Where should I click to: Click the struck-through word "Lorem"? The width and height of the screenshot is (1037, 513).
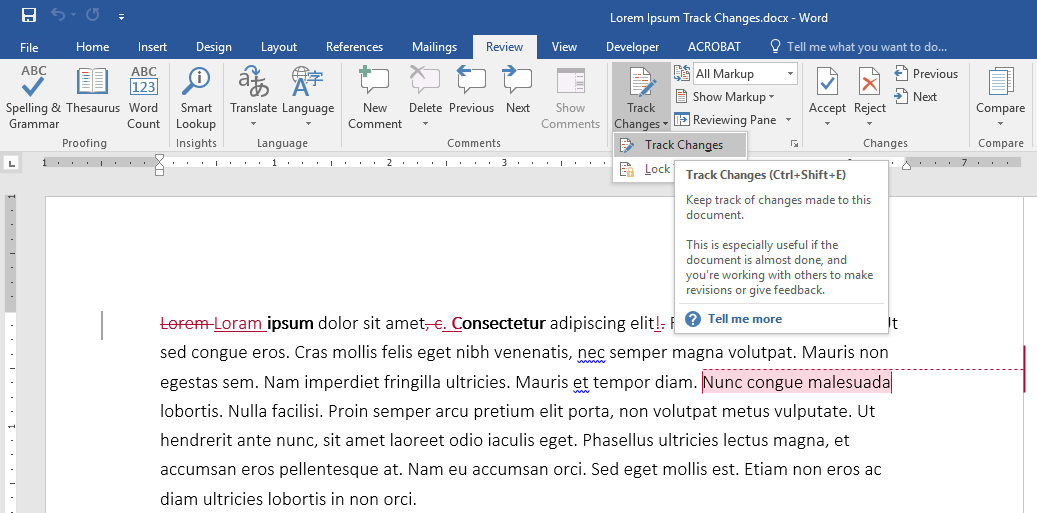185,323
